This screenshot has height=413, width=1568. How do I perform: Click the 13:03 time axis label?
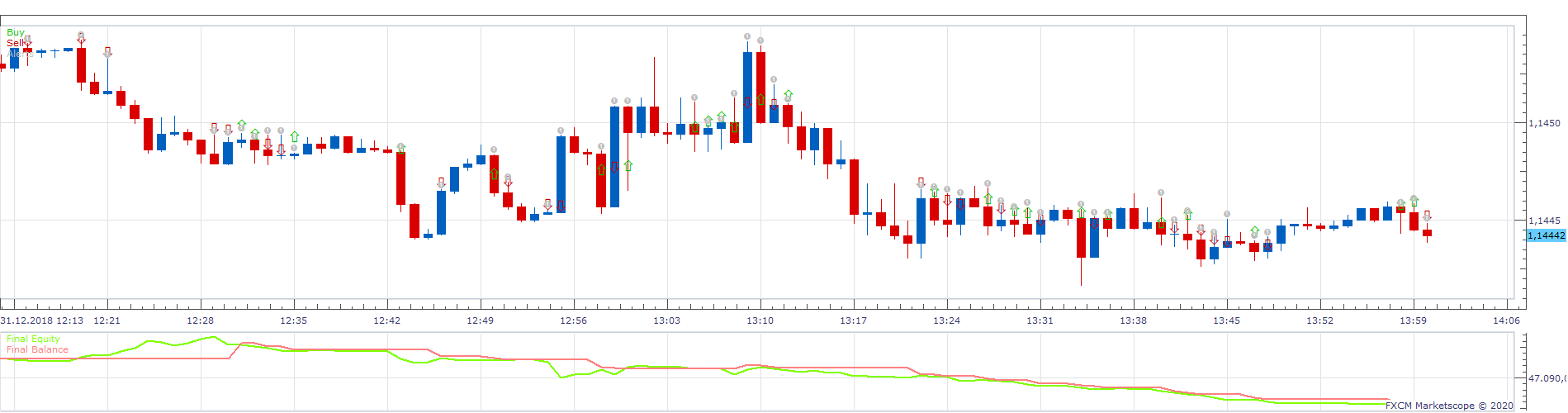coord(666,320)
